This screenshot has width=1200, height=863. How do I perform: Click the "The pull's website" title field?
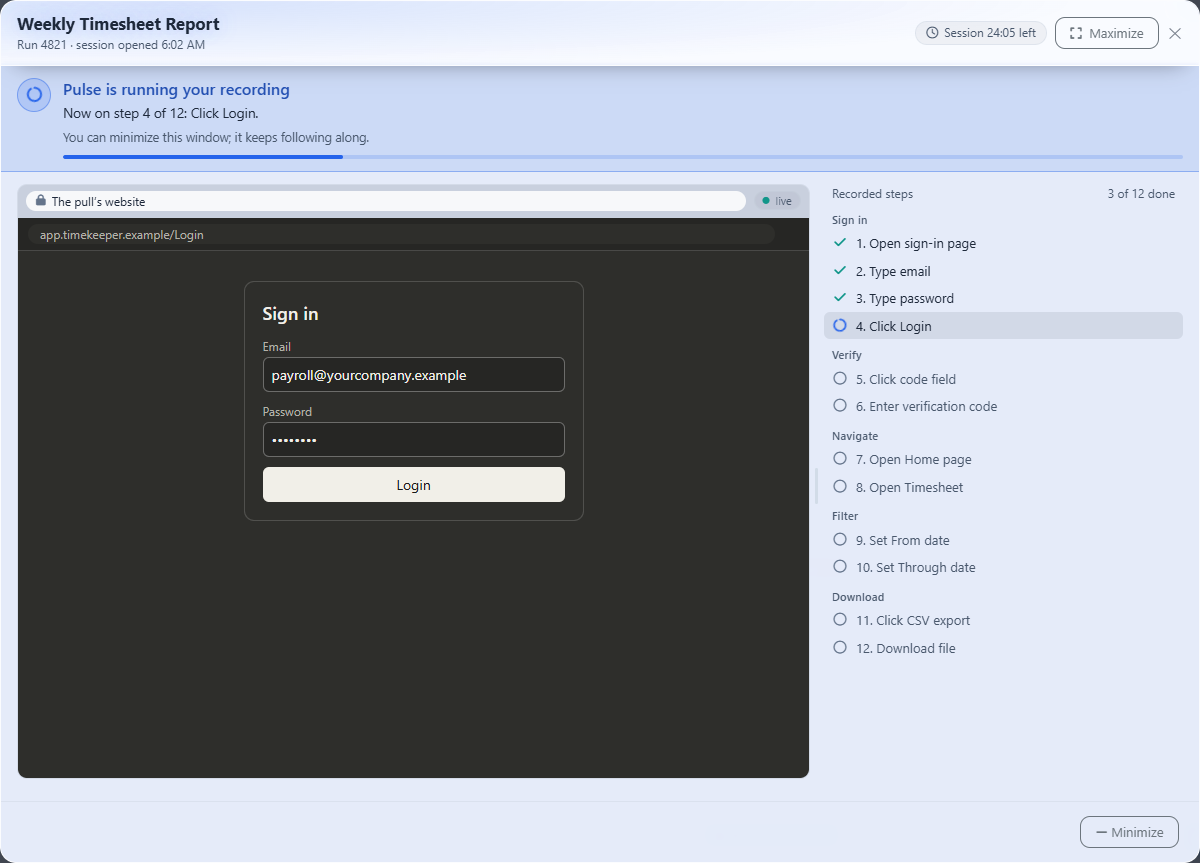[x=386, y=201]
